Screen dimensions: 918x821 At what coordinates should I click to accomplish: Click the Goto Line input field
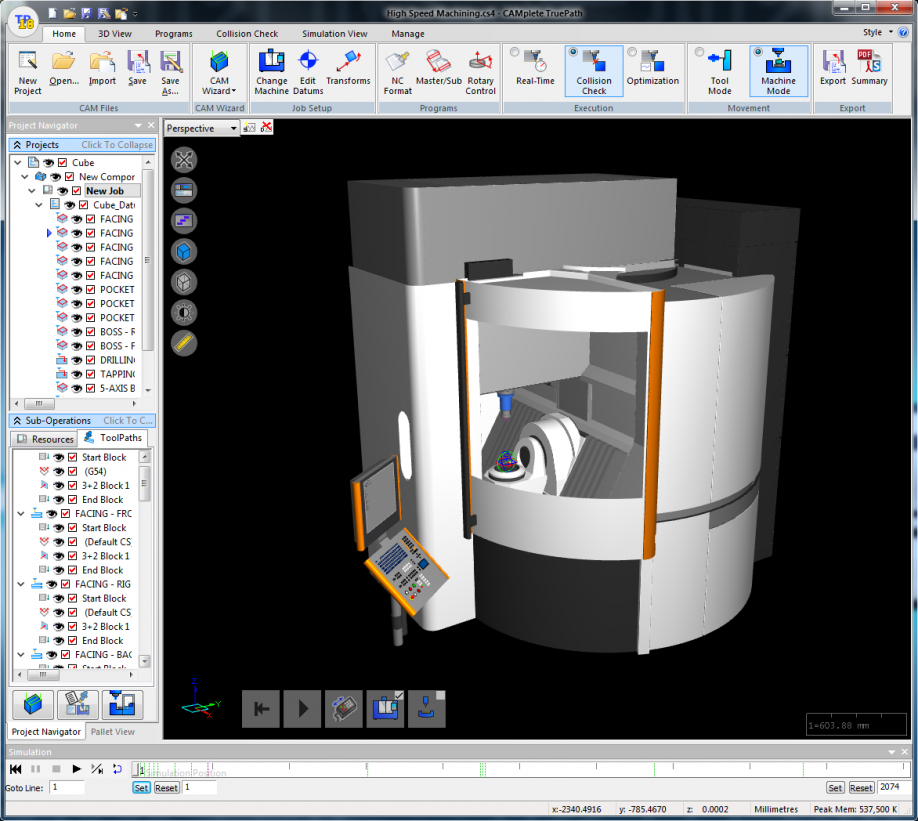(x=68, y=788)
